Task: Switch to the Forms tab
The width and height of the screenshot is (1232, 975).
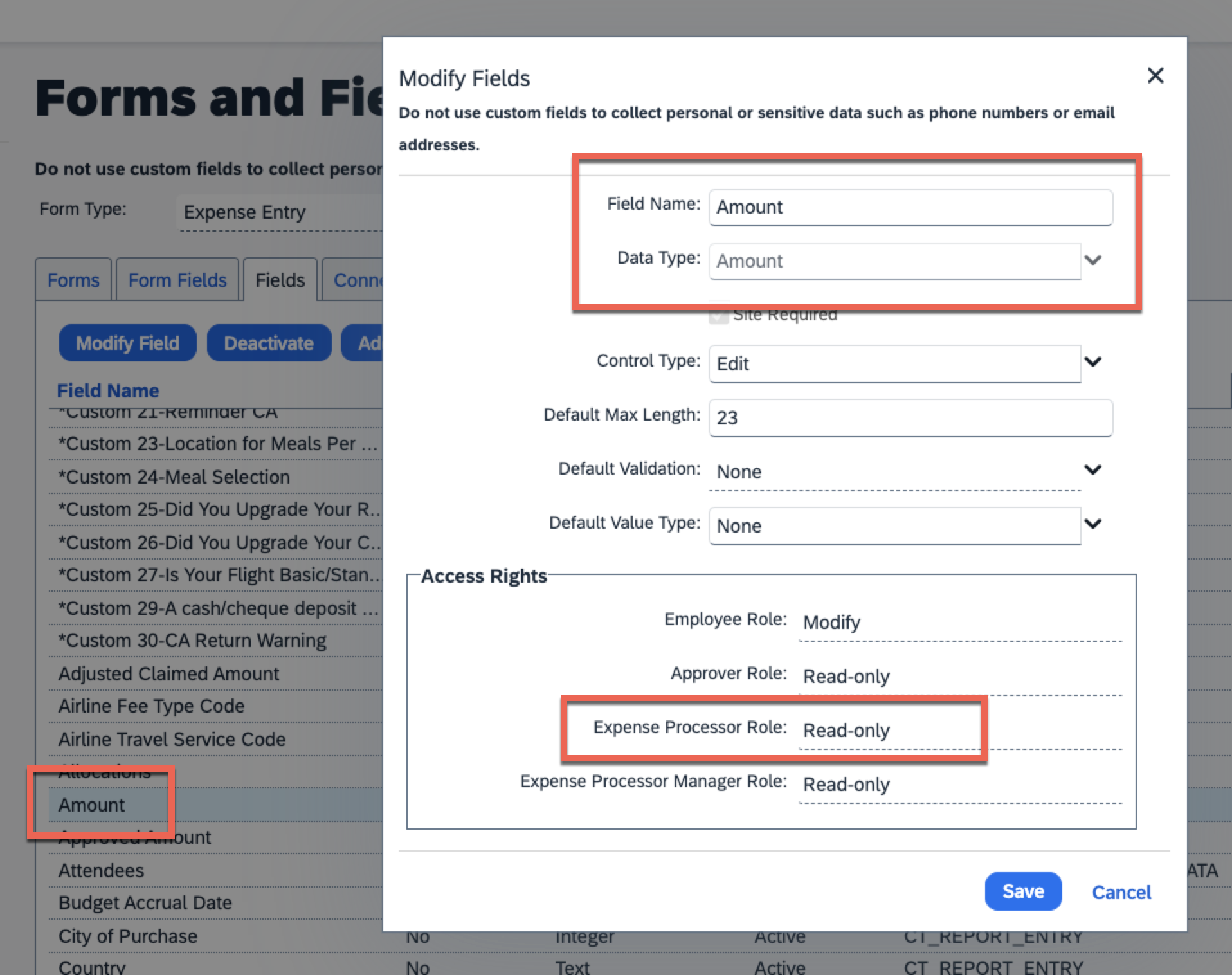Action: pos(73,280)
